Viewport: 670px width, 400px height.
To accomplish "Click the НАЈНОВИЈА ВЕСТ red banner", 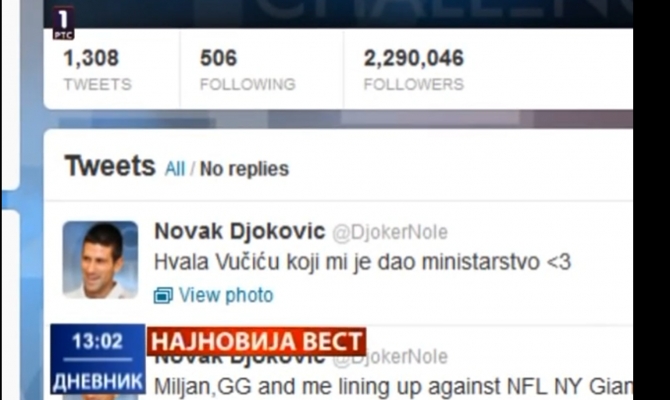I will [x=256, y=341].
